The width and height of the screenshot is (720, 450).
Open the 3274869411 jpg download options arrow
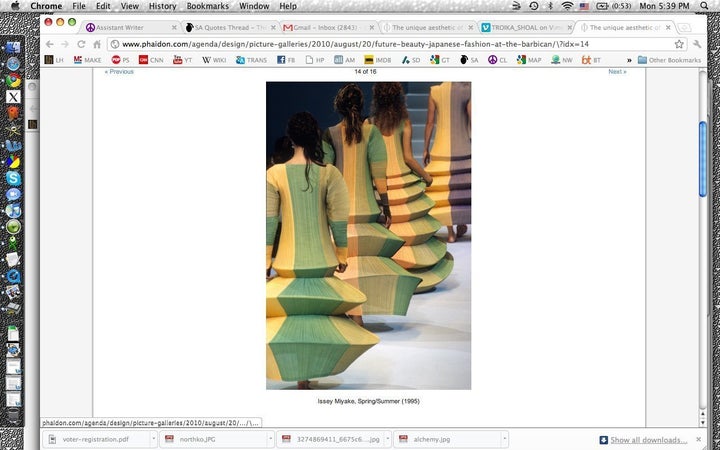tap(387, 439)
